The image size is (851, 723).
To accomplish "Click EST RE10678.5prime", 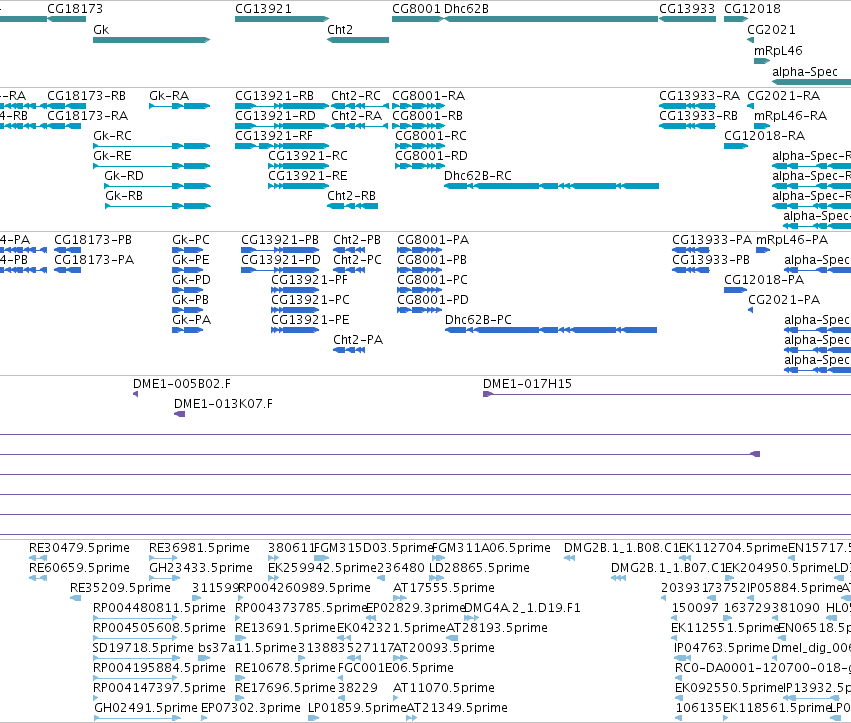I will coord(240,678).
